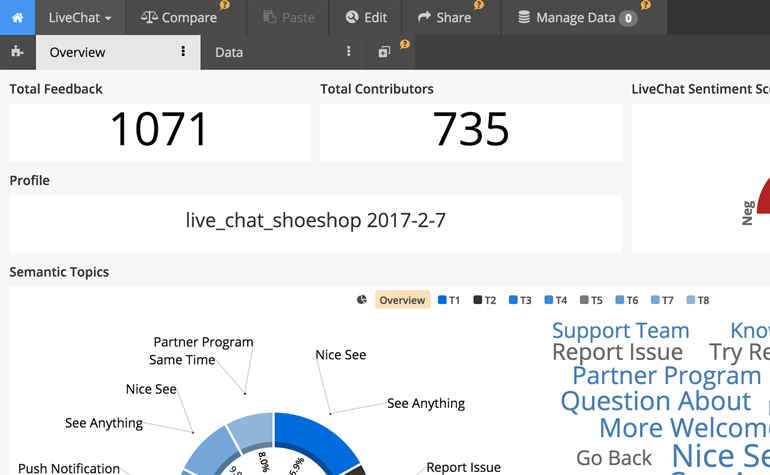Click 'Question About' in the word cloud
This screenshot has width=770, height=475.
point(656,401)
